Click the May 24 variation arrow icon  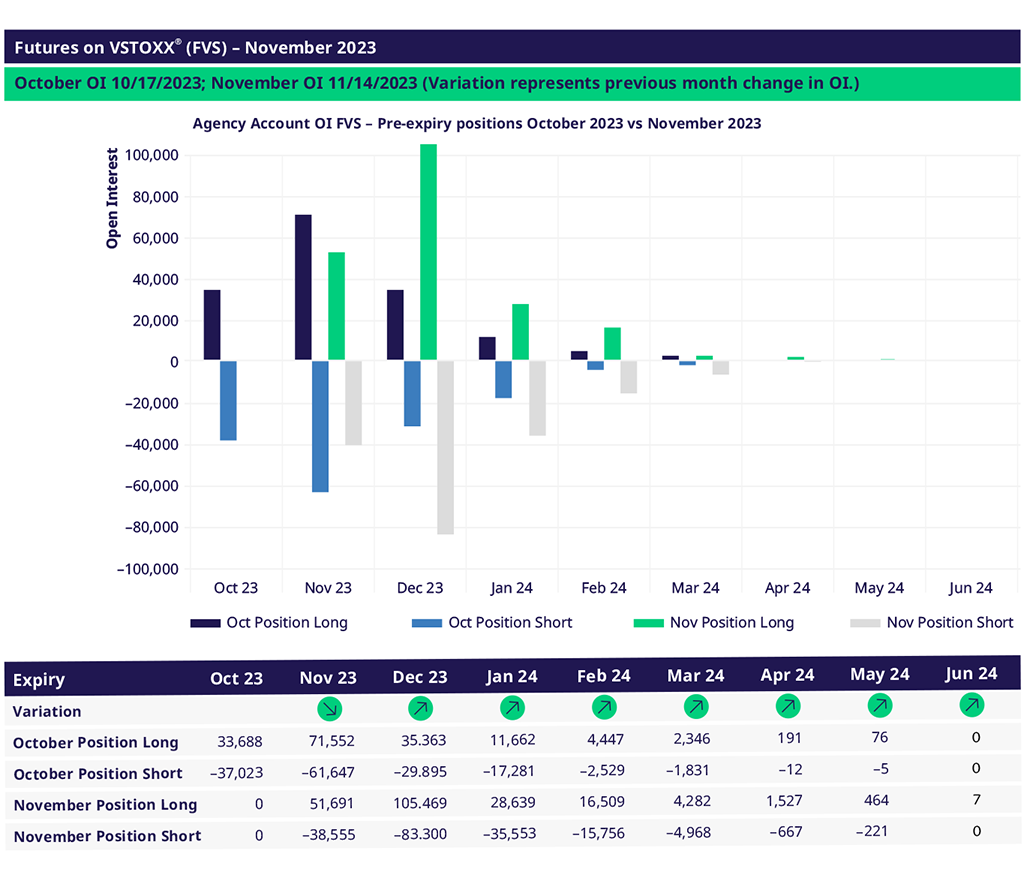pos(879,706)
